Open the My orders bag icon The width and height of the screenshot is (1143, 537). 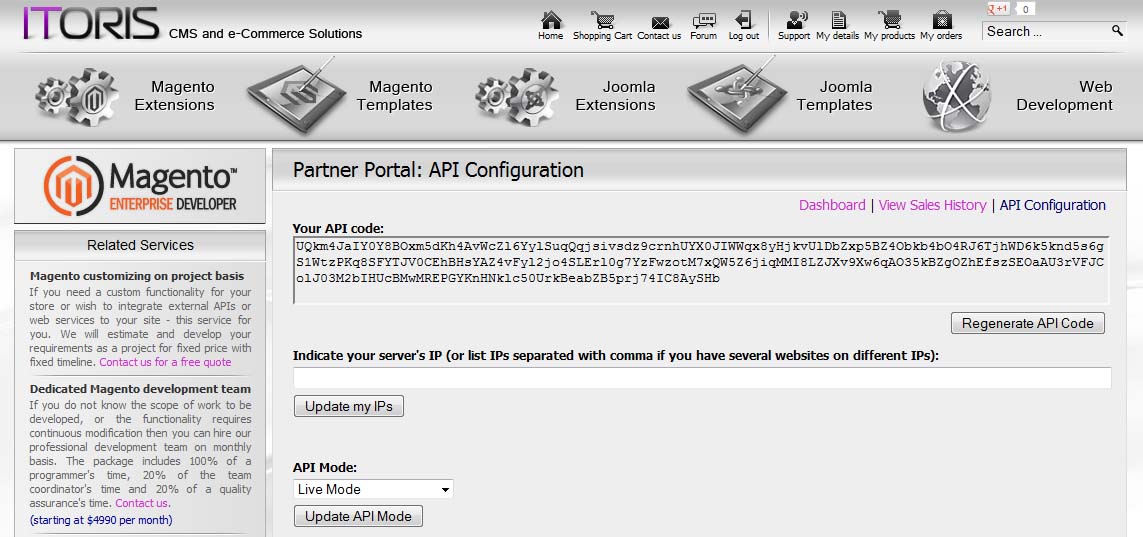tap(942, 20)
